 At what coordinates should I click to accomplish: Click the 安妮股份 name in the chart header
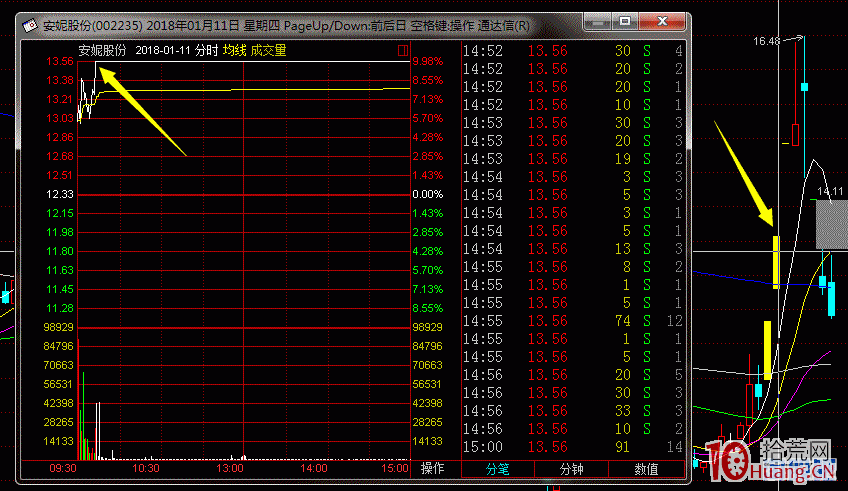point(102,50)
